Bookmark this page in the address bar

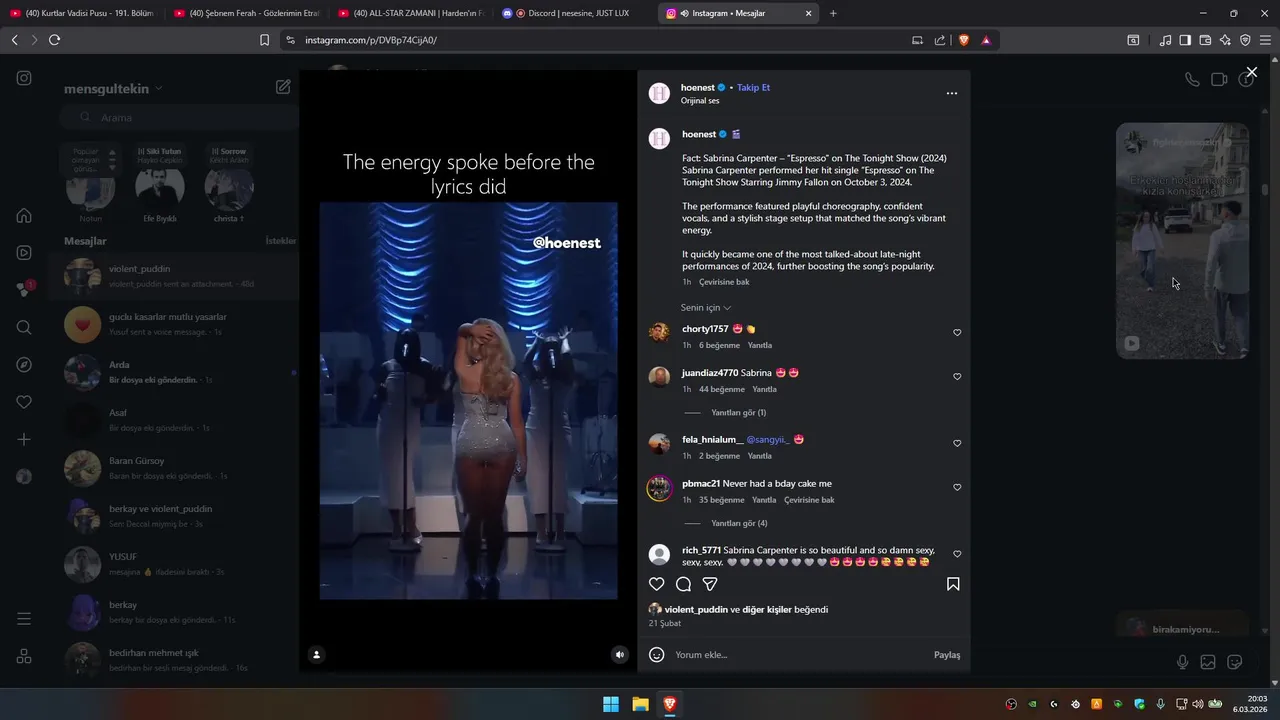pyautogui.click(x=264, y=40)
